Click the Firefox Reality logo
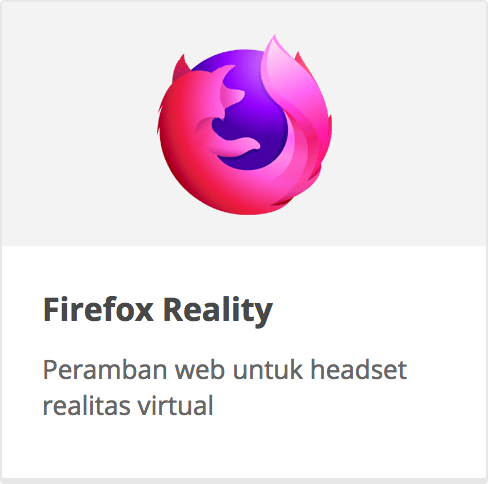 pos(244,125)
